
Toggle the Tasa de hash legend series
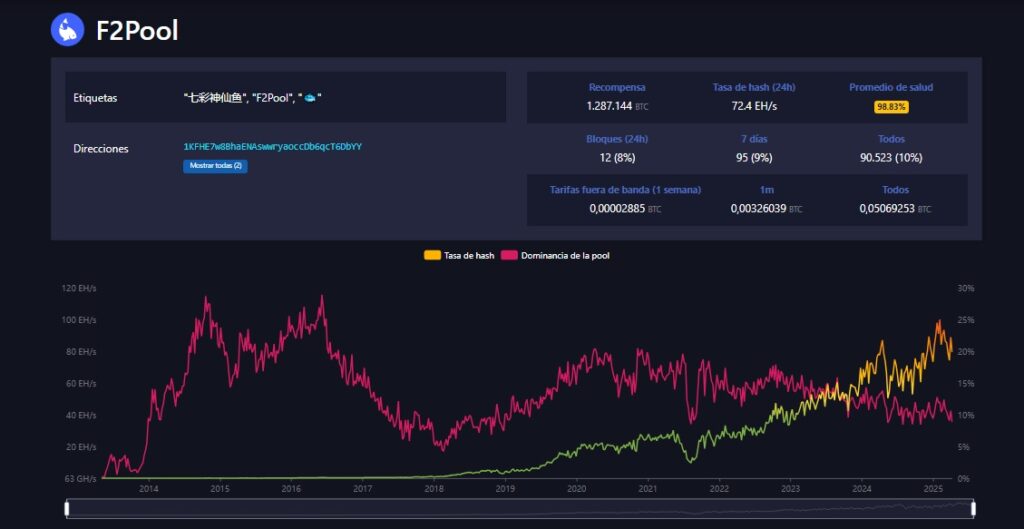pyautogui.click(x=459, y=255)
